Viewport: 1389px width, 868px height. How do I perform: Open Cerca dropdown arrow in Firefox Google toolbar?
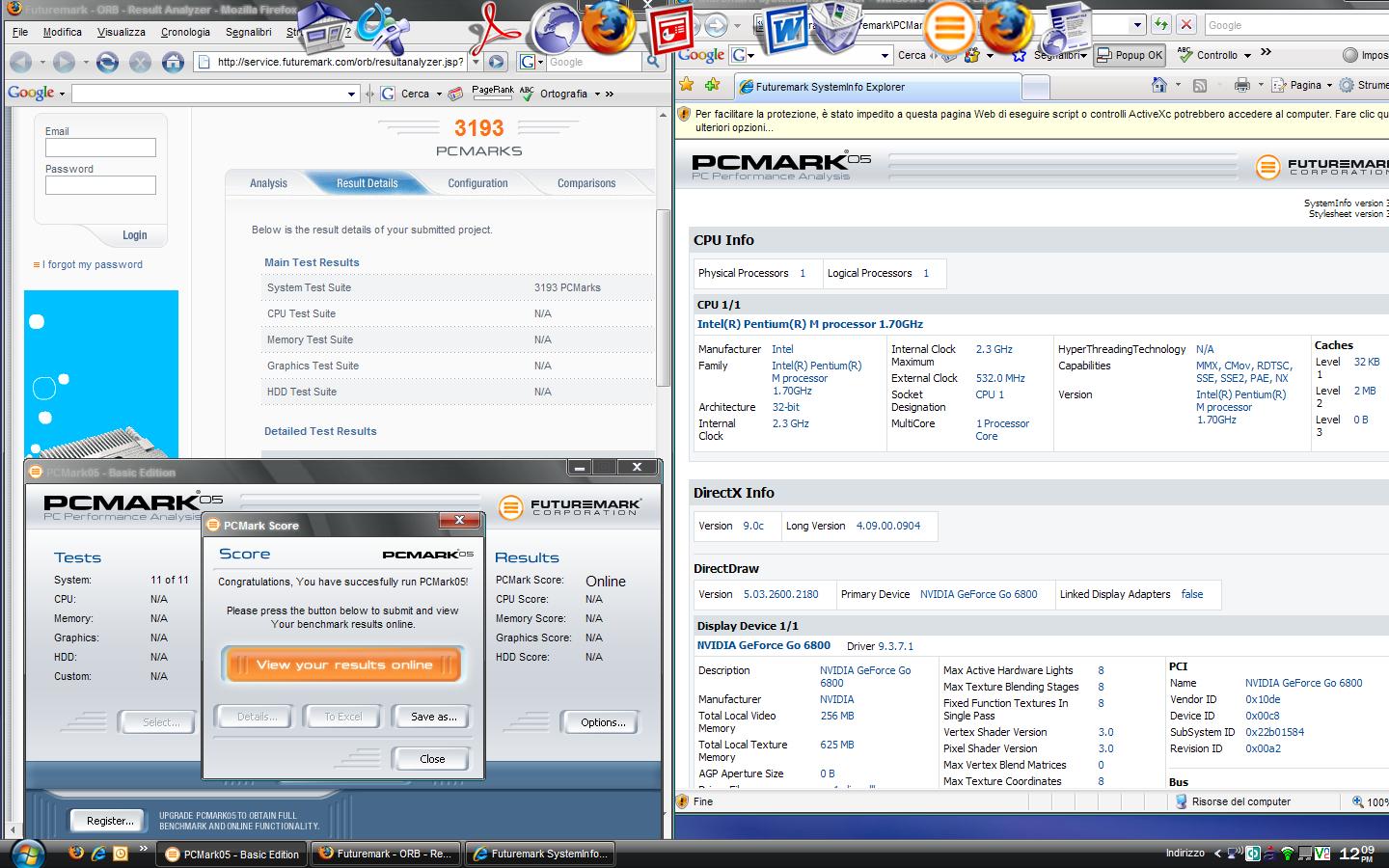coord(438,94)
